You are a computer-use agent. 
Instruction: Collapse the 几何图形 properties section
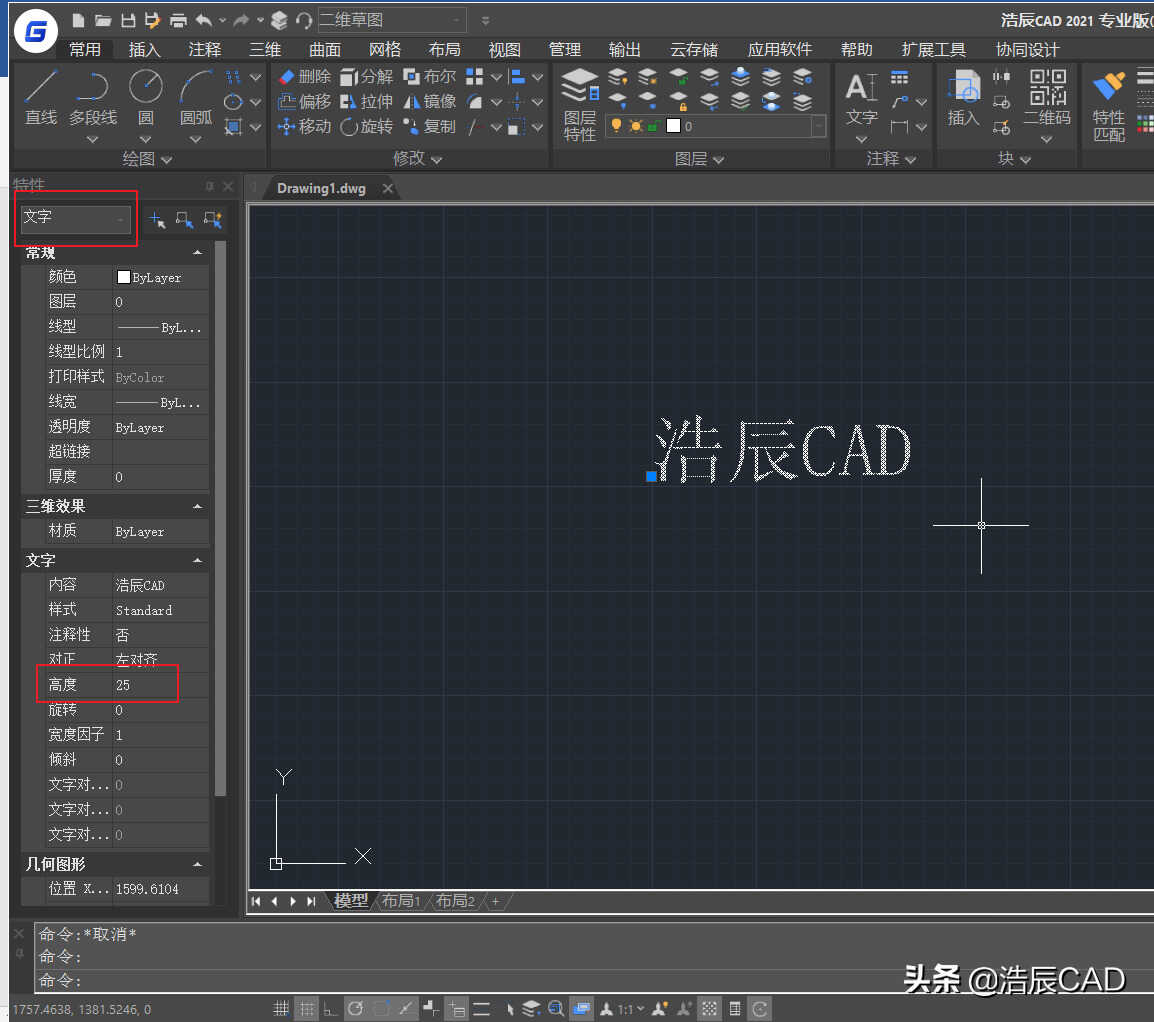coord(197,864)
